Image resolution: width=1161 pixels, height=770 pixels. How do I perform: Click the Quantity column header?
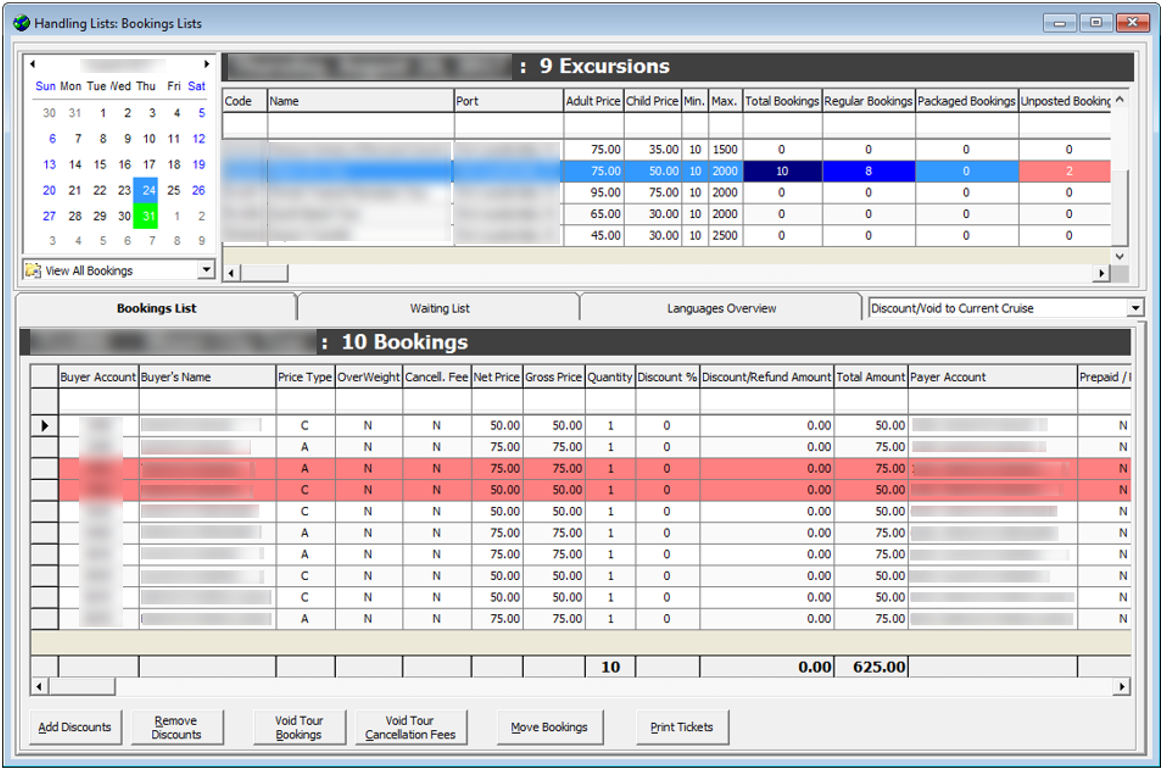610,377
